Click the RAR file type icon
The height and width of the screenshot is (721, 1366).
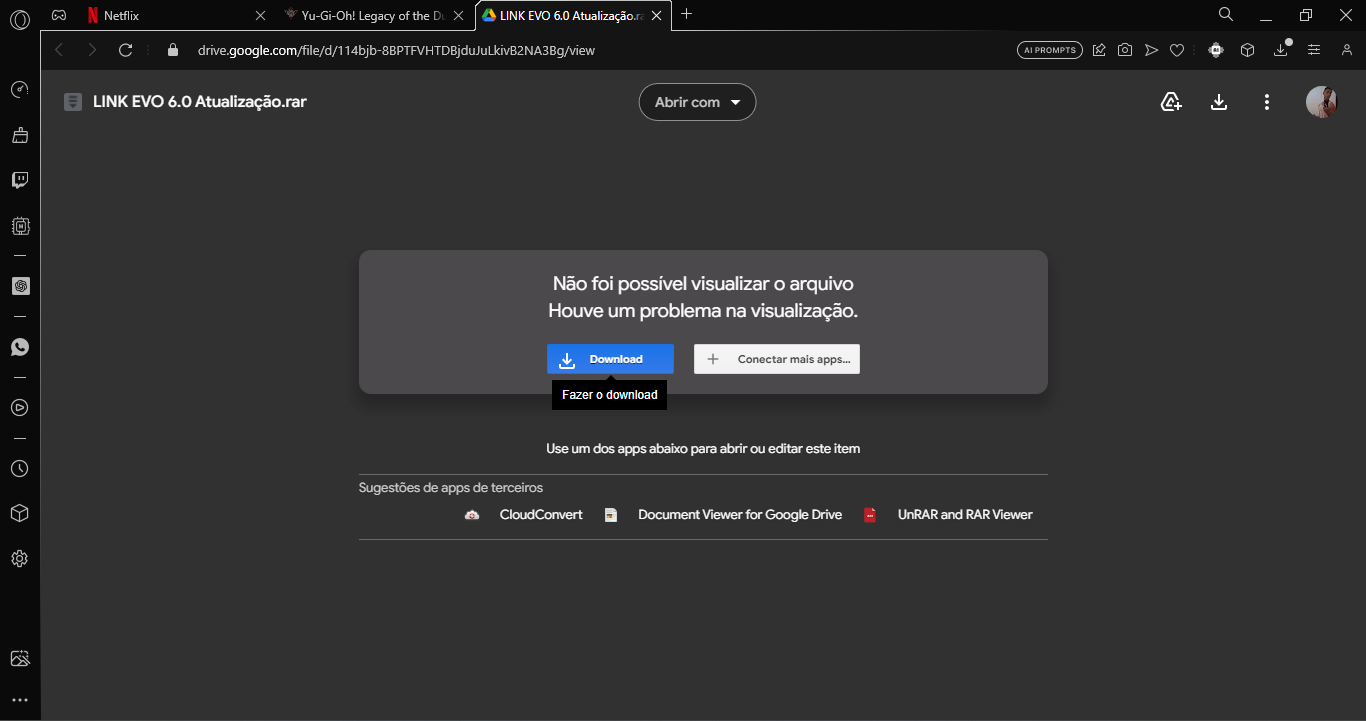72,102
